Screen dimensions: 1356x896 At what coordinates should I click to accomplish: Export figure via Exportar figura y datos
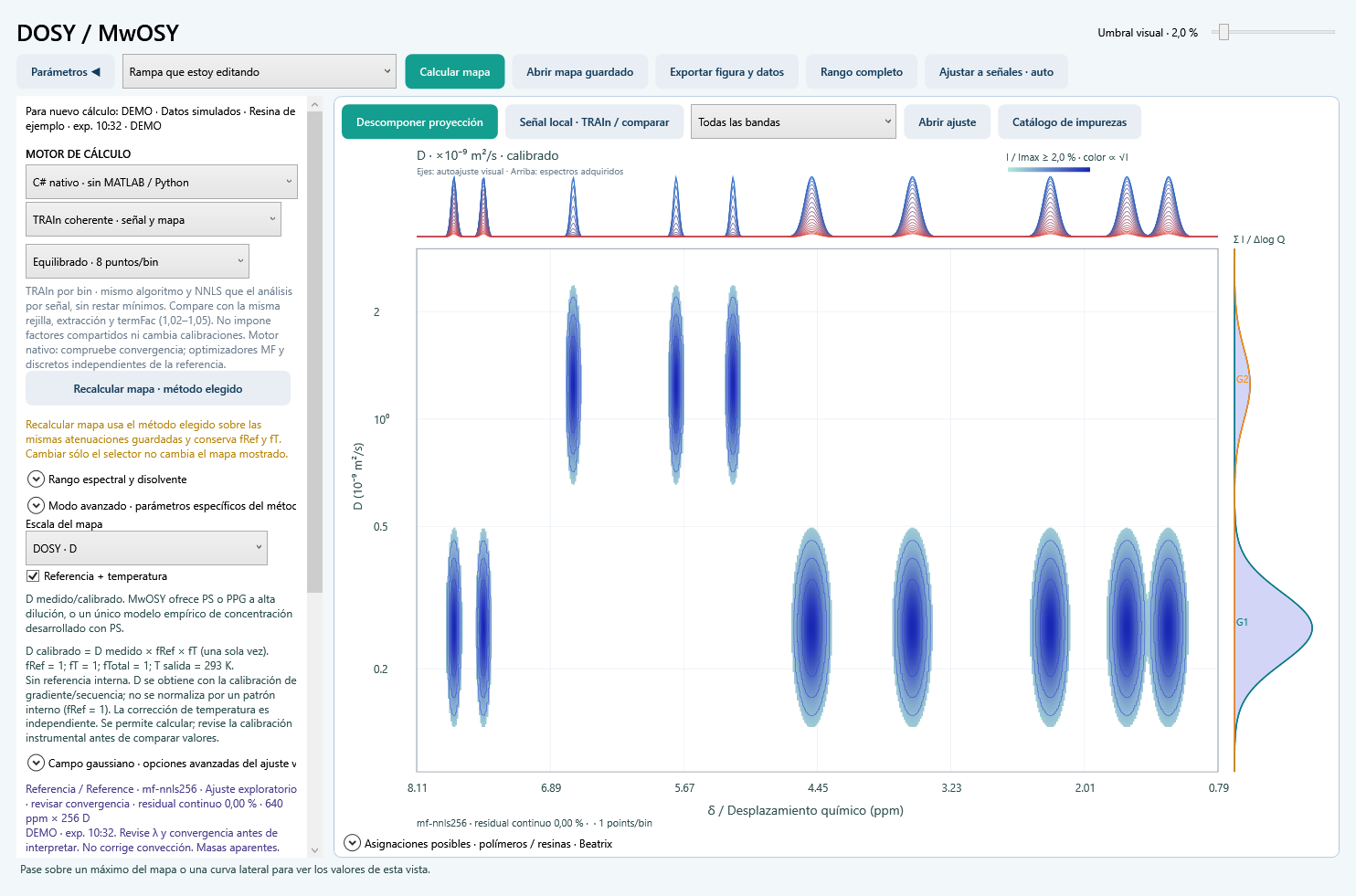(x=726, y=72)
